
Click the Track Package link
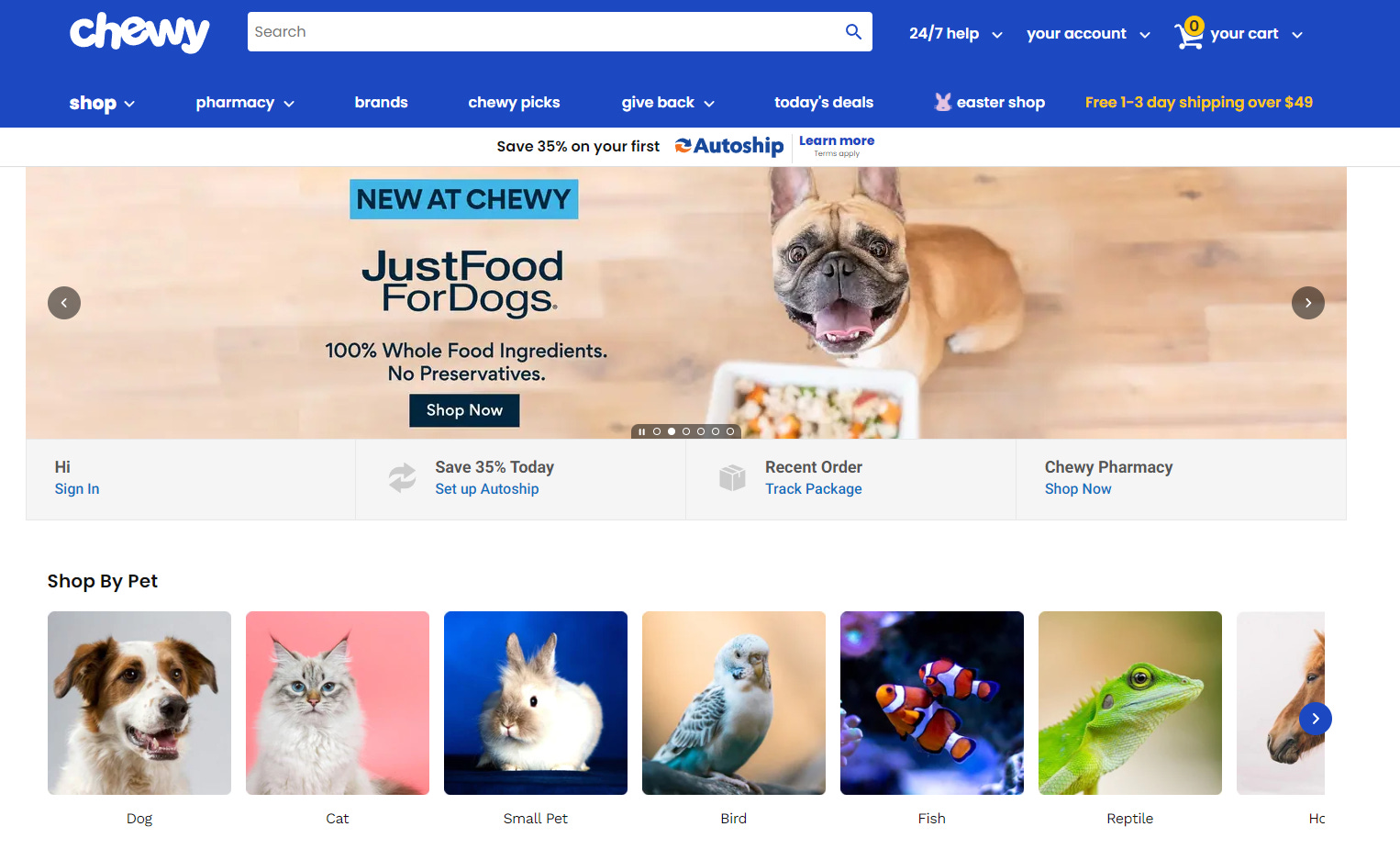point(814,489)
